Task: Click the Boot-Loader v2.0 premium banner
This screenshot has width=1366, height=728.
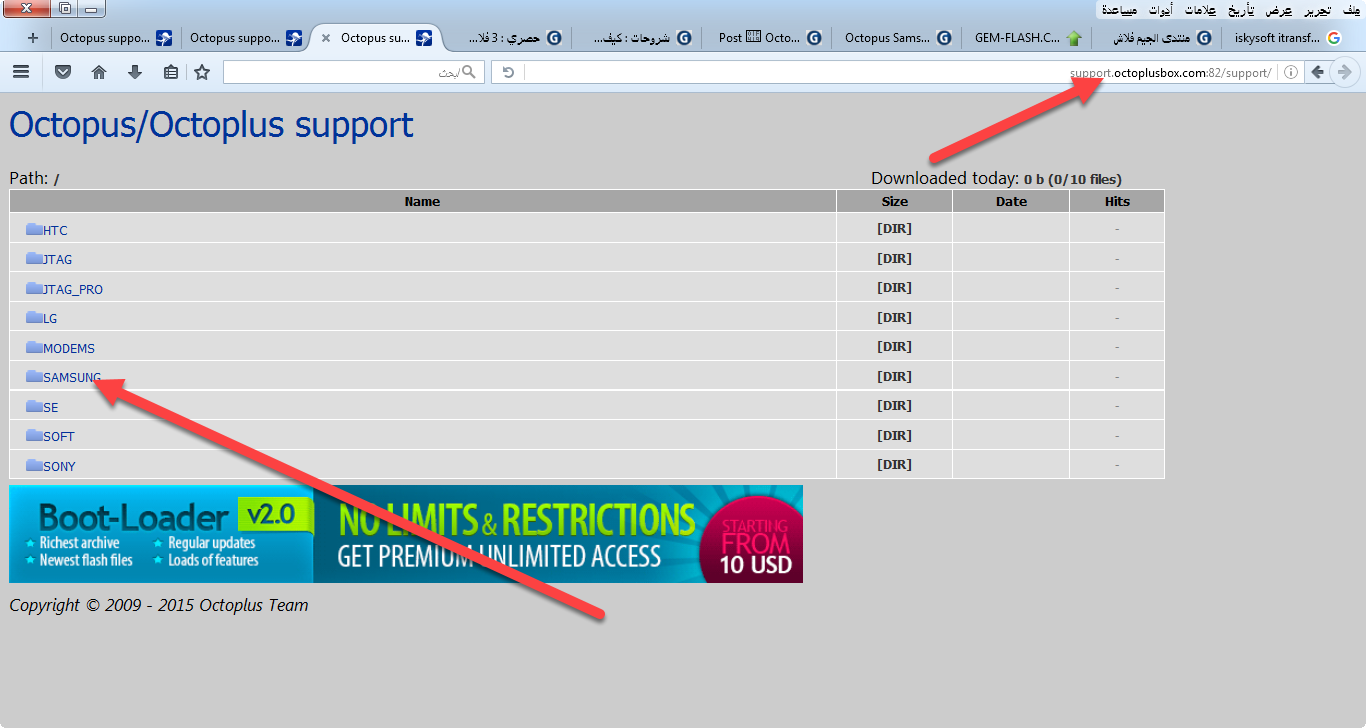Action: click(406, 534)
